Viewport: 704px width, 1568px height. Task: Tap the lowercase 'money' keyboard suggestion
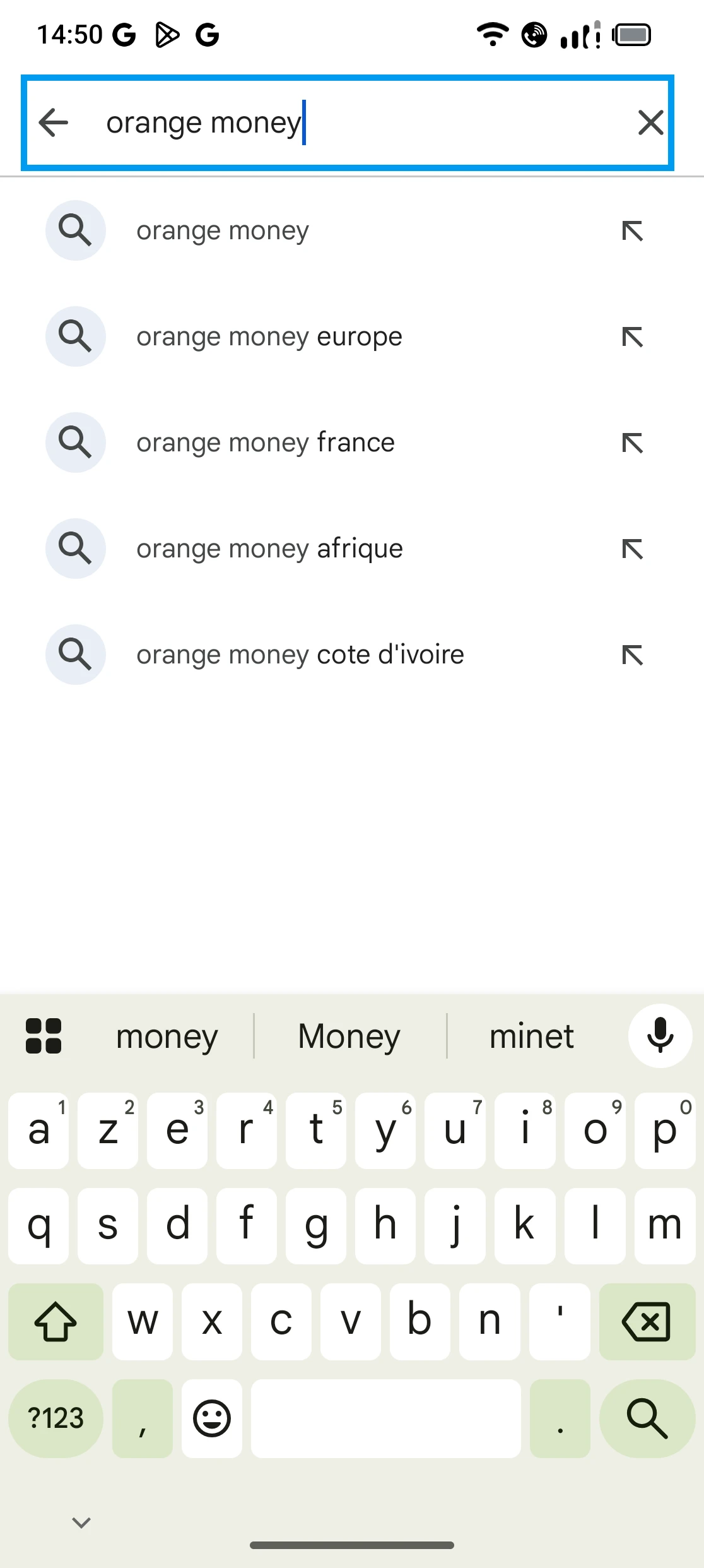167,1036
